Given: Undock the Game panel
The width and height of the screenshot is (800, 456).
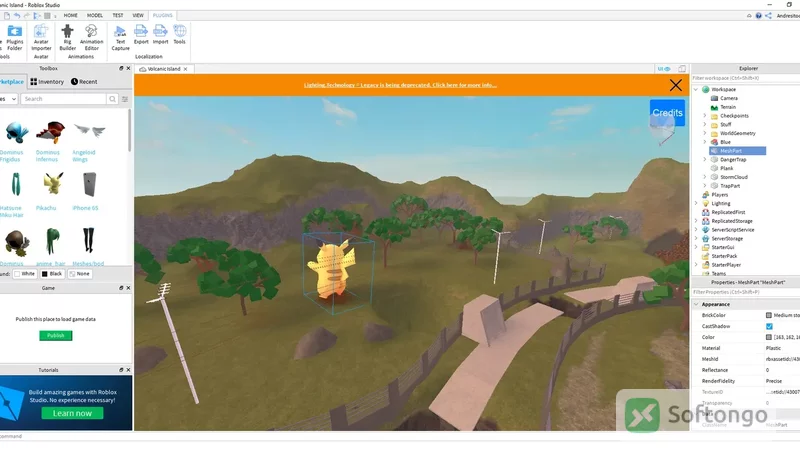Looking at the screenshot, I should click(x=121, y=288).
